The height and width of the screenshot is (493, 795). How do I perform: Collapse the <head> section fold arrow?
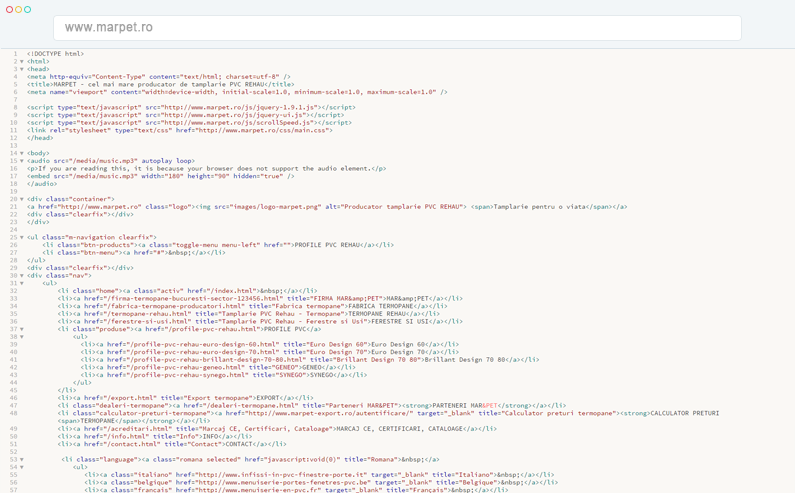click(x=22, y=69)
